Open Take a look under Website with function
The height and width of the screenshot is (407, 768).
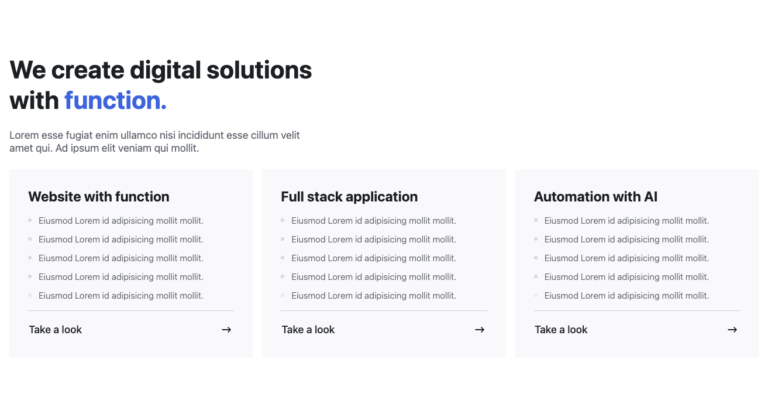(55, 330)
